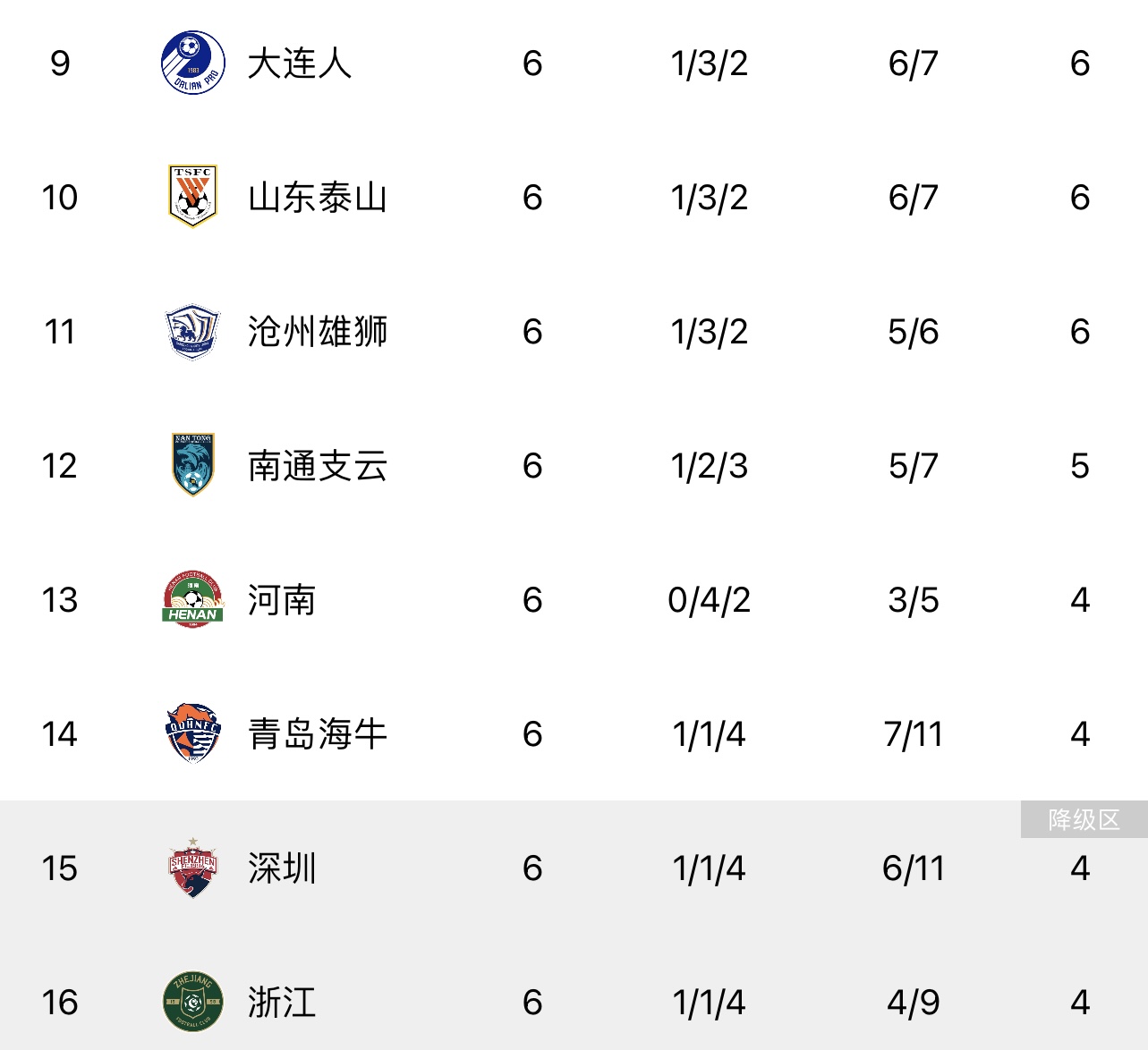Open team name 南通支云
Screen dimensions: 1148x1050
(x=318, y=466)
